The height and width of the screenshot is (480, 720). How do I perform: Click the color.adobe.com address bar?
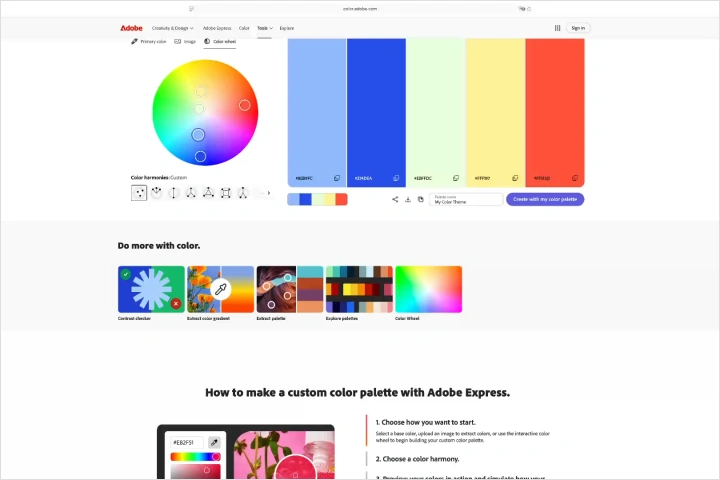click(x=360, y=9)
